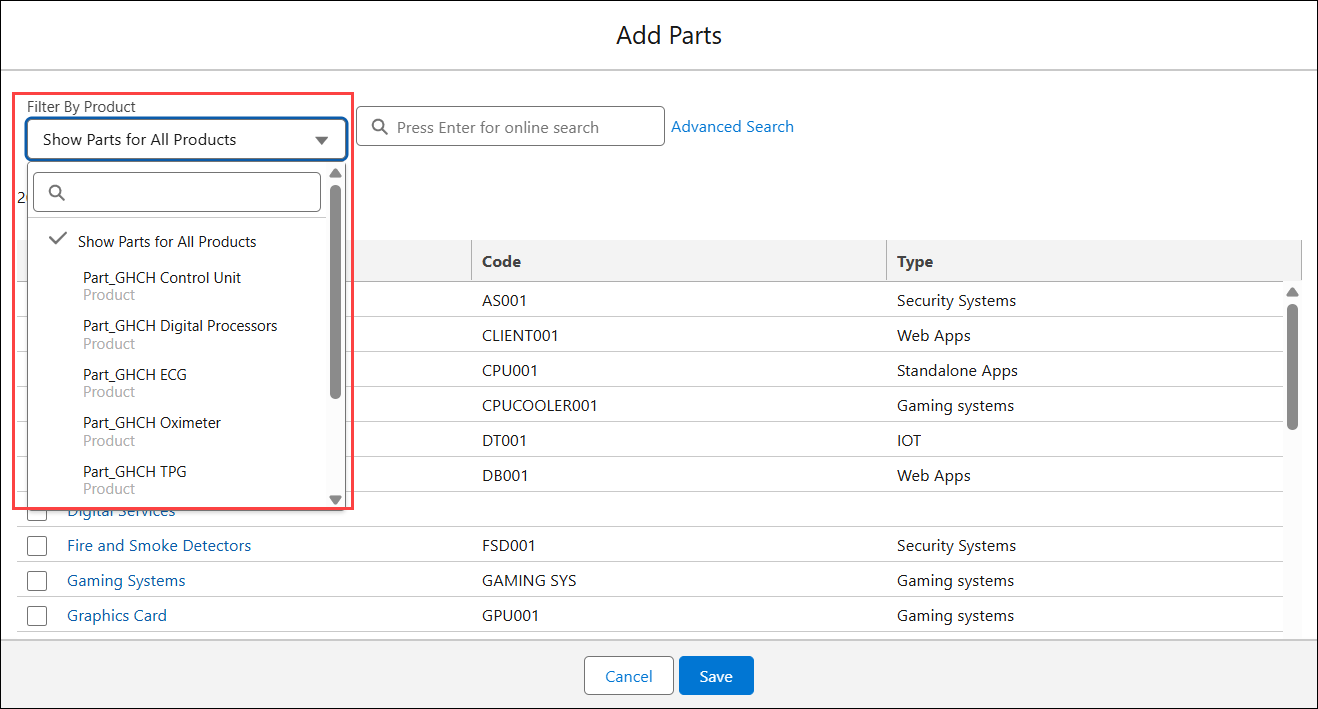Click the magnifier icon in dropdown search
This screenshot has height=709, width=1318.
(57, 193)
